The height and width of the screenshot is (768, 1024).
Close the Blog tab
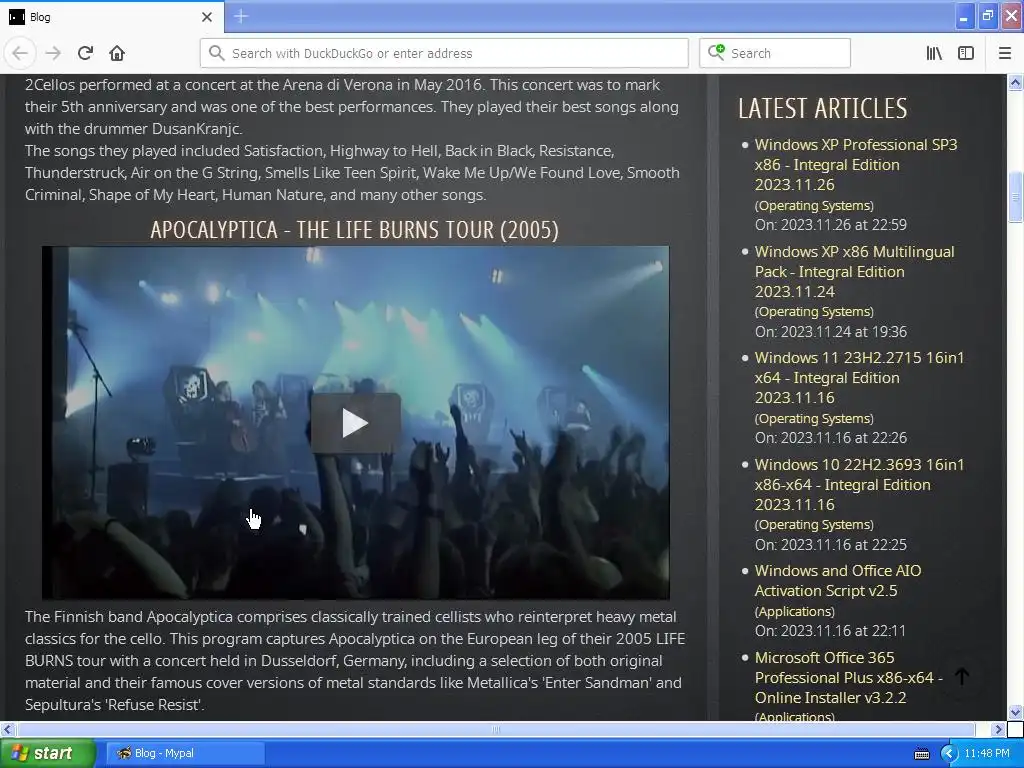[x=207, y=17]
